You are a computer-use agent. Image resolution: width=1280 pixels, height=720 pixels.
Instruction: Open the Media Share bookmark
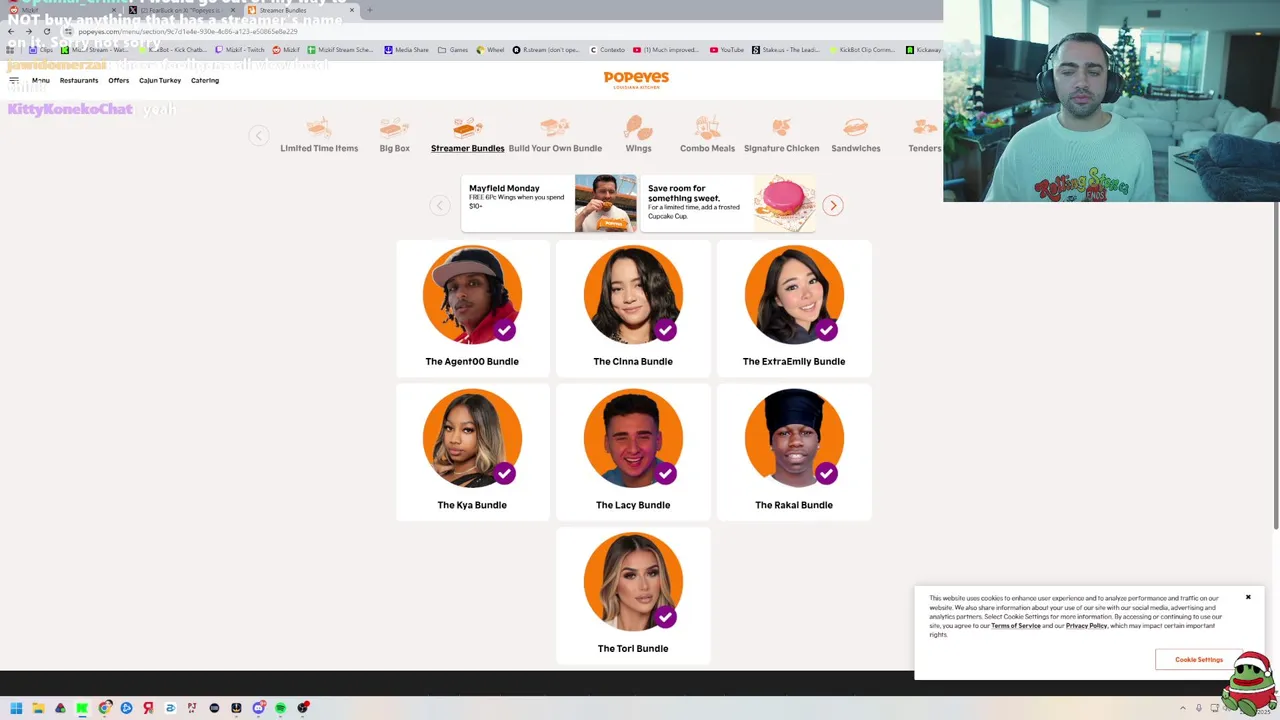tap(406, 50)
